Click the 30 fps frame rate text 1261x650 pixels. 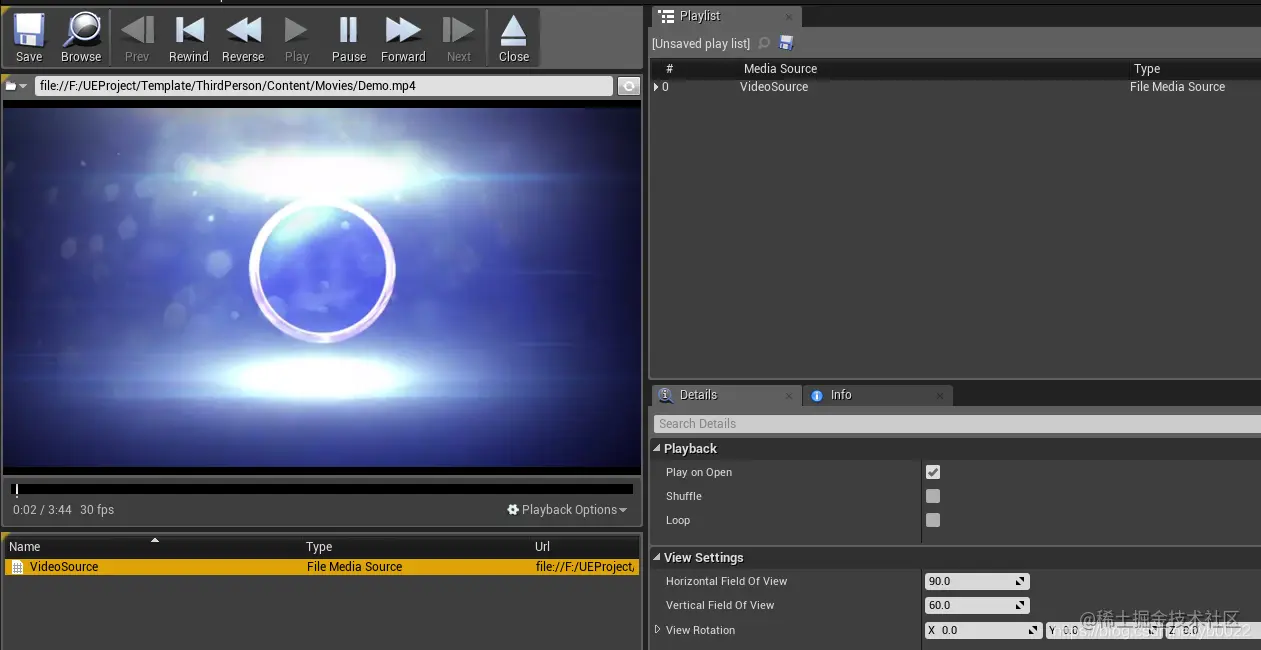tap(97, 510)
